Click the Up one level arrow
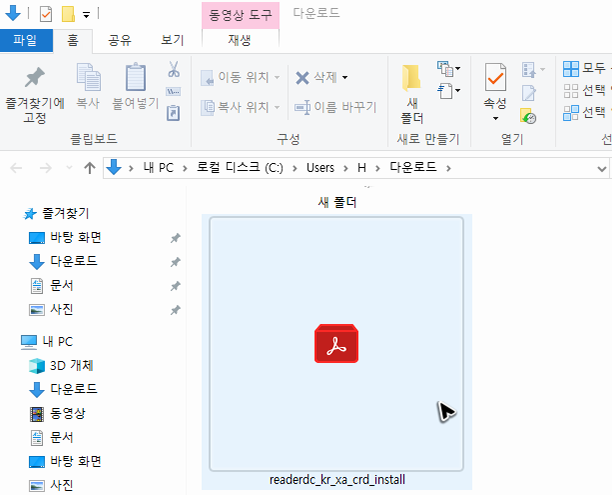The width and height of the screenshot is (612, 495). tap(90, 168)
